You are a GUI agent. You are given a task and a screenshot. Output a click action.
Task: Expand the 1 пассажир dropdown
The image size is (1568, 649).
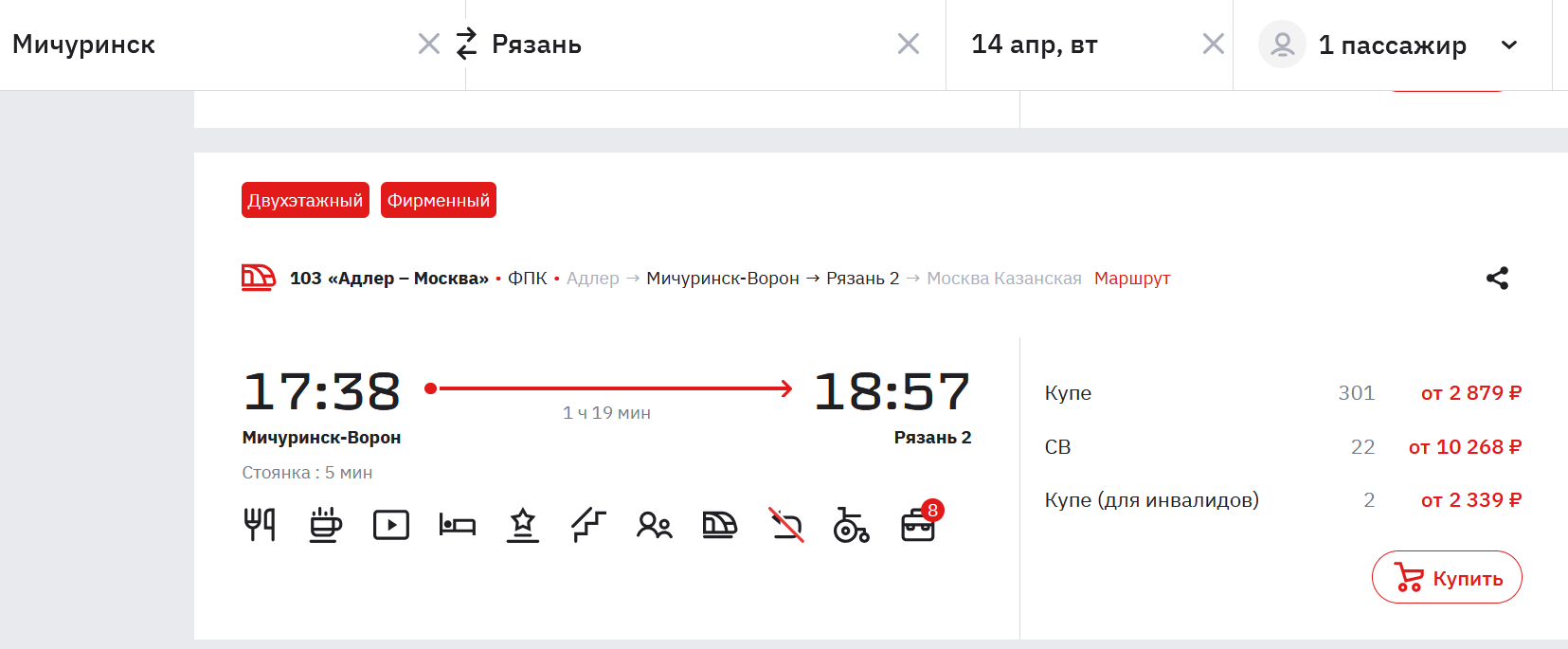coord(1509,45)
